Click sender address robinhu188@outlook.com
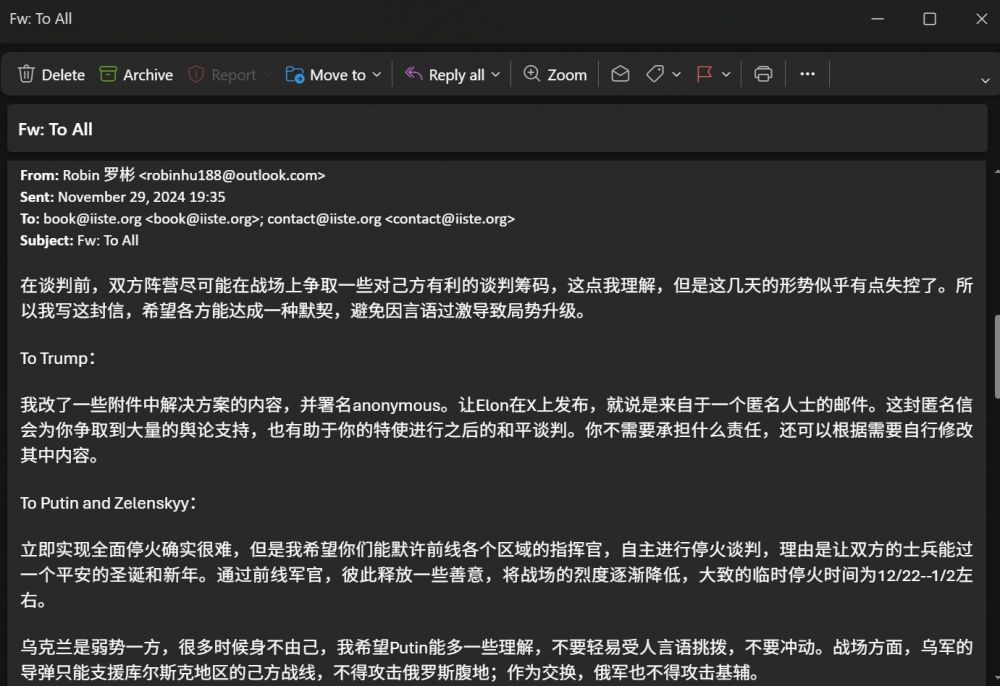The image size is (1000, 686). 232,175
